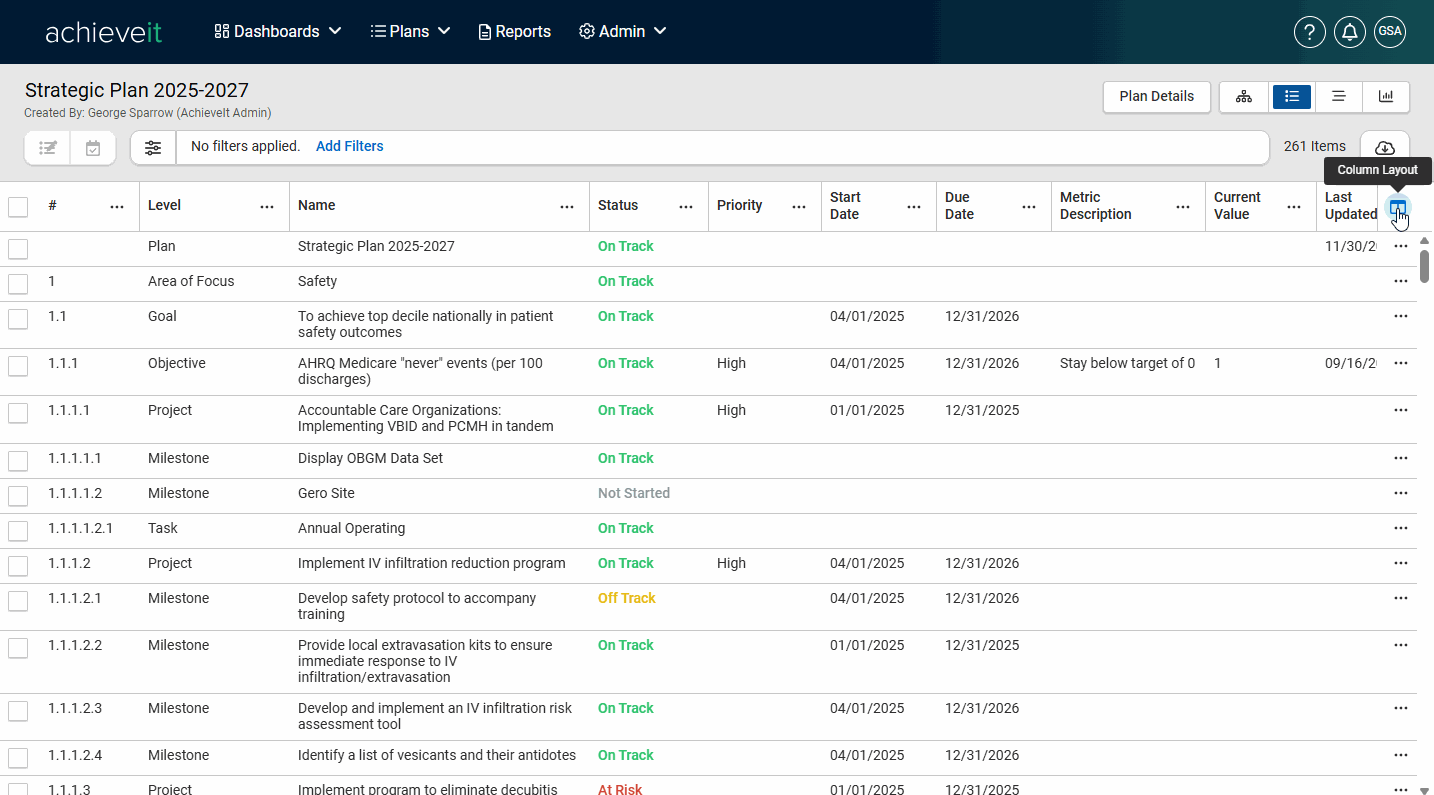Open the Help question mark icon

[x=1310, y=32]
